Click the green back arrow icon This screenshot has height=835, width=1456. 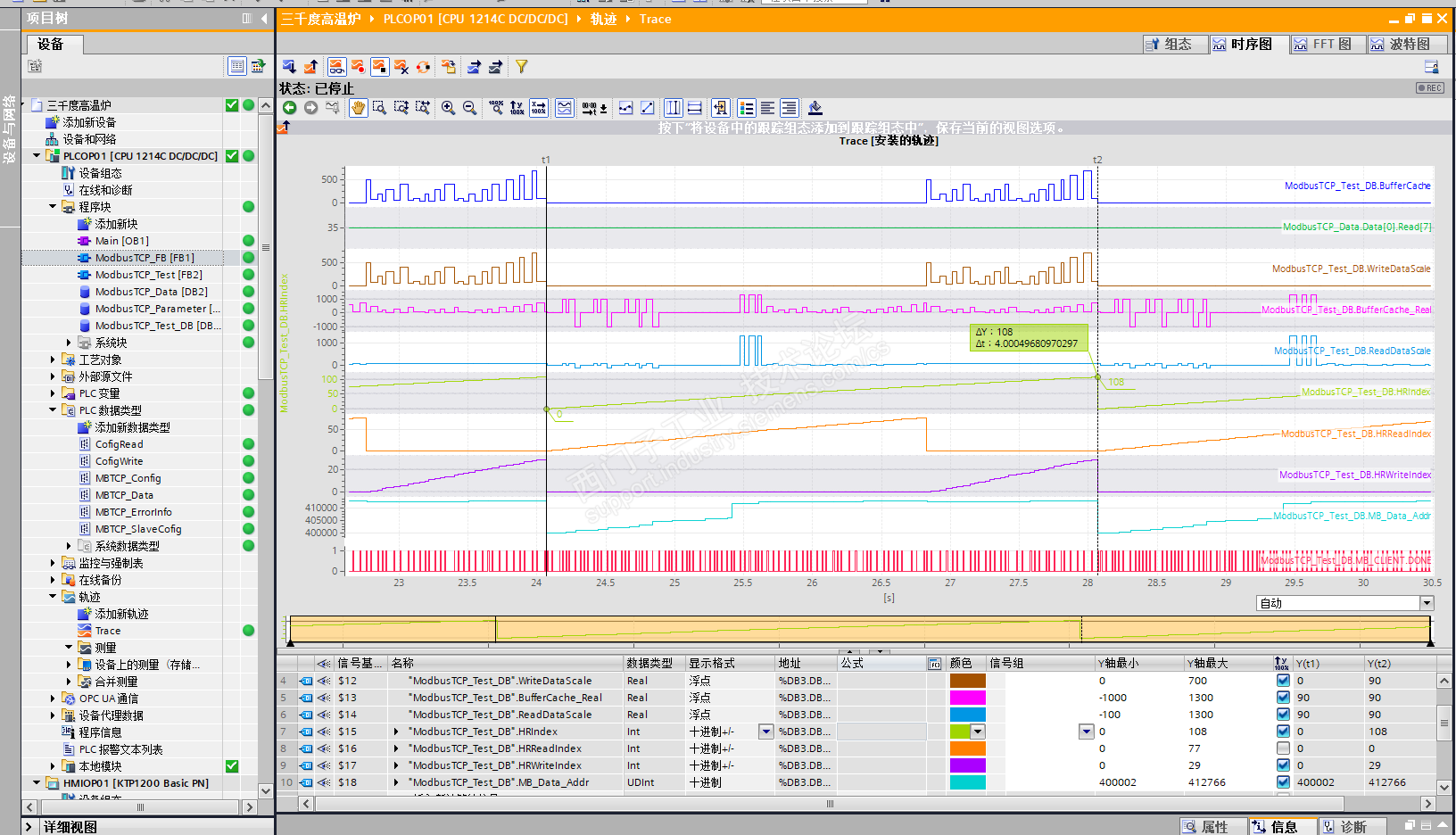tap(289, 108)
